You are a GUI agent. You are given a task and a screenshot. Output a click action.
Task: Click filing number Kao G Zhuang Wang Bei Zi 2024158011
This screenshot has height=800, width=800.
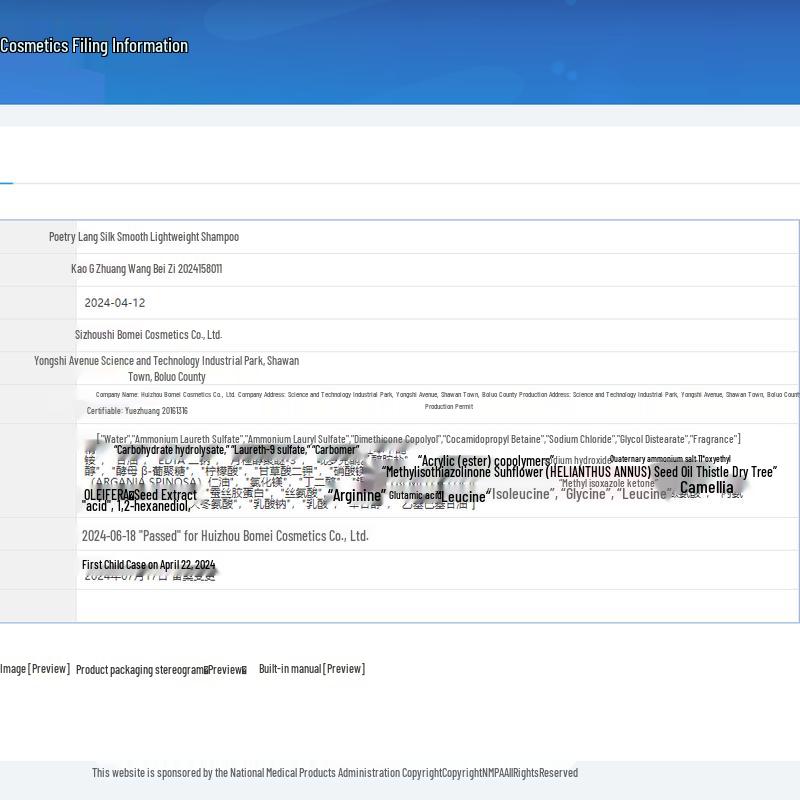(x=146, y=269)
